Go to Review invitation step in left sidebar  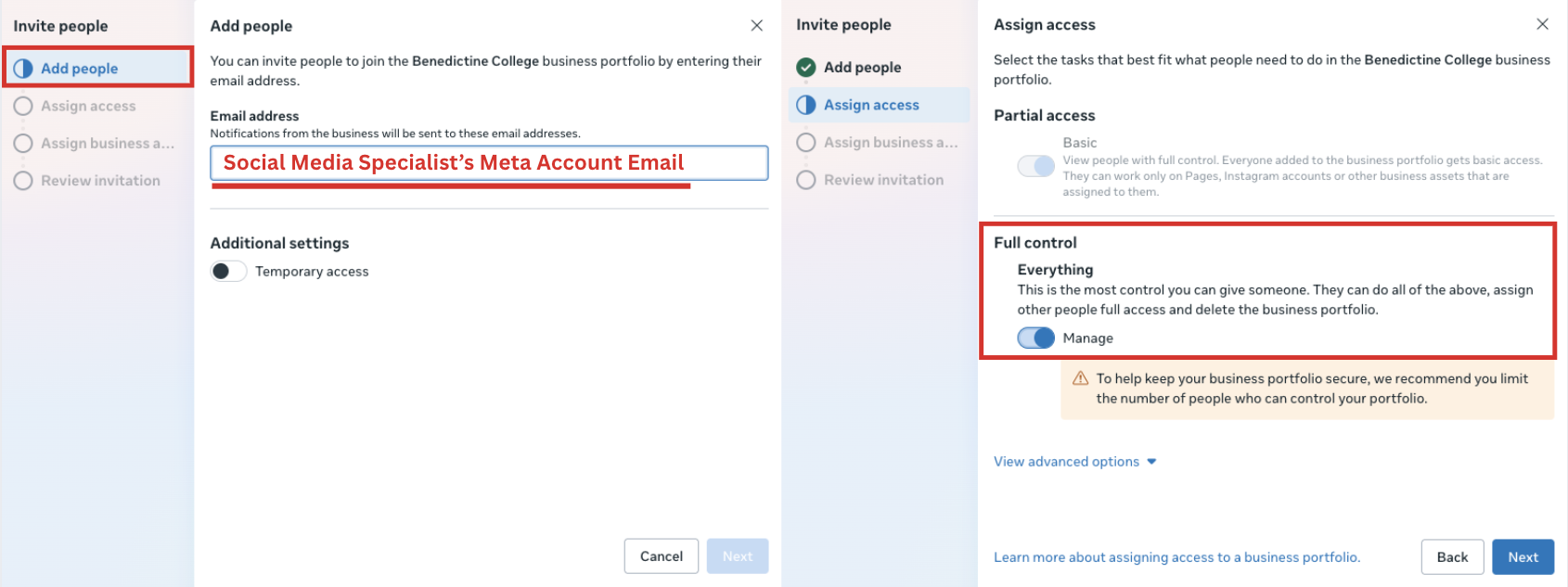(x=100, y=181)
